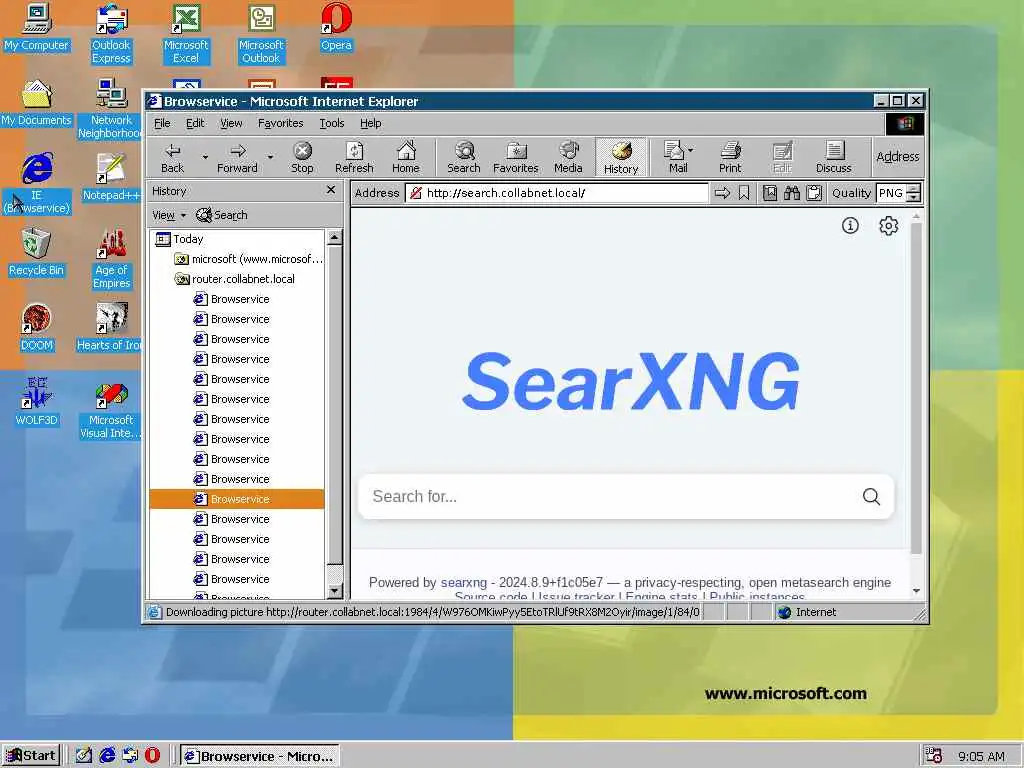This screenshot has width=1024, height=768.
Task: Open the bookmarks list icon beside Quality
Action: (770, 193)
